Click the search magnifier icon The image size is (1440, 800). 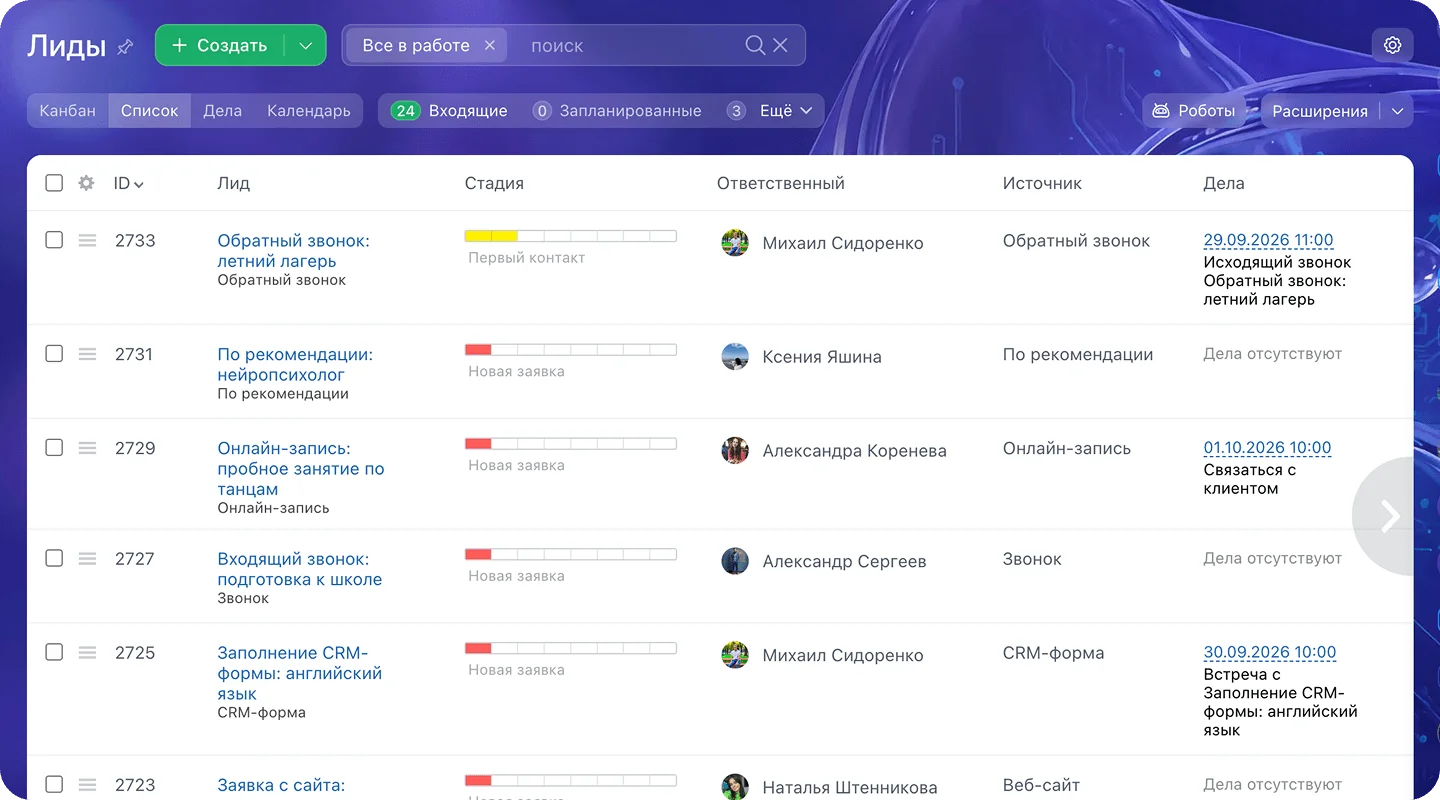[755, 45]
